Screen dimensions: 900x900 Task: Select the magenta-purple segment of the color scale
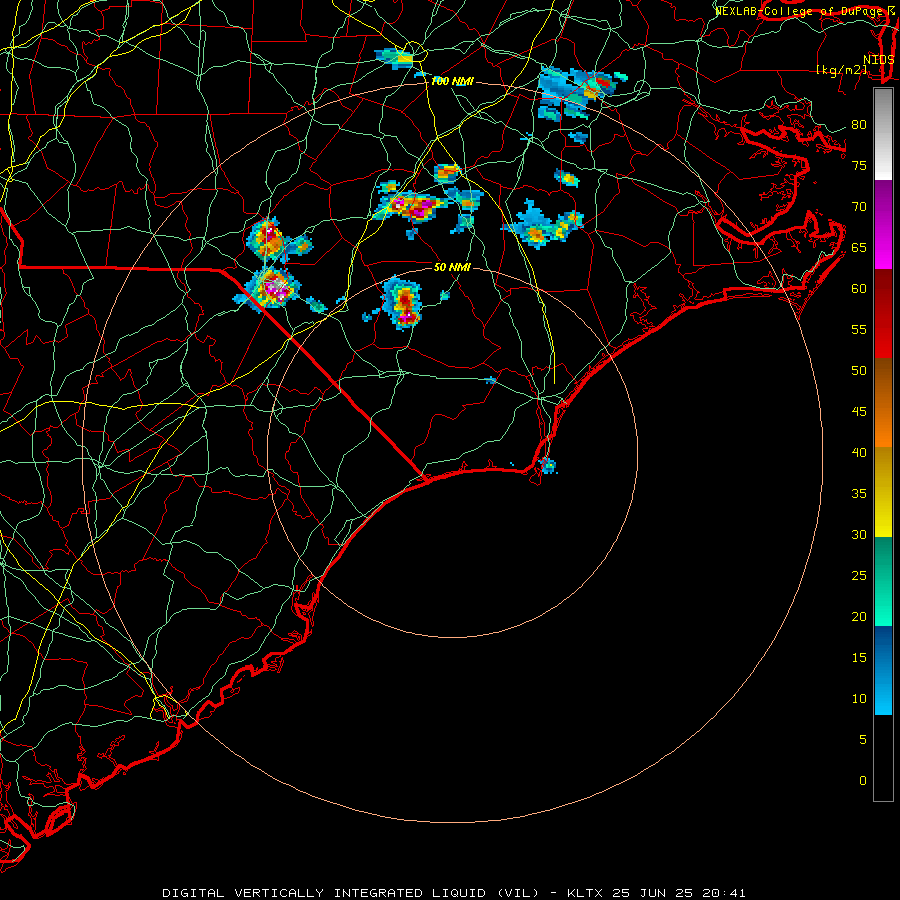pyautogui.click(x=883, y=224)
